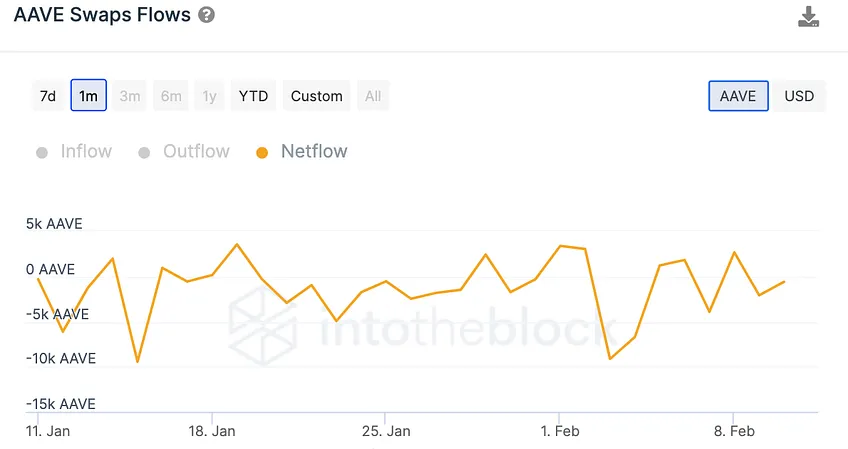Click the help question mark icon
This screenshot has height=449, width=848.
pyautogui.click(x=206, y=15)
